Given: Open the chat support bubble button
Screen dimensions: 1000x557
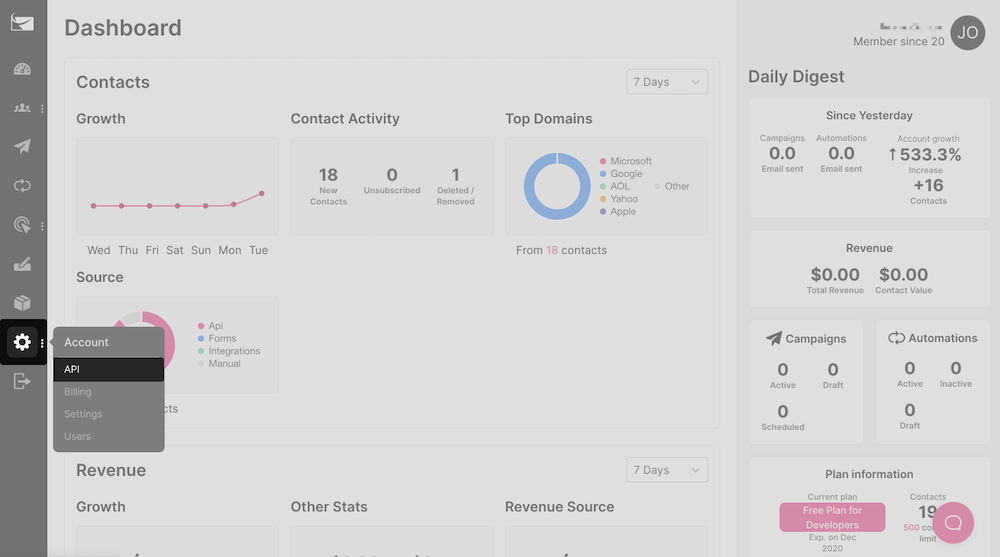Looking at the screenshot, I should coord(953,522).
